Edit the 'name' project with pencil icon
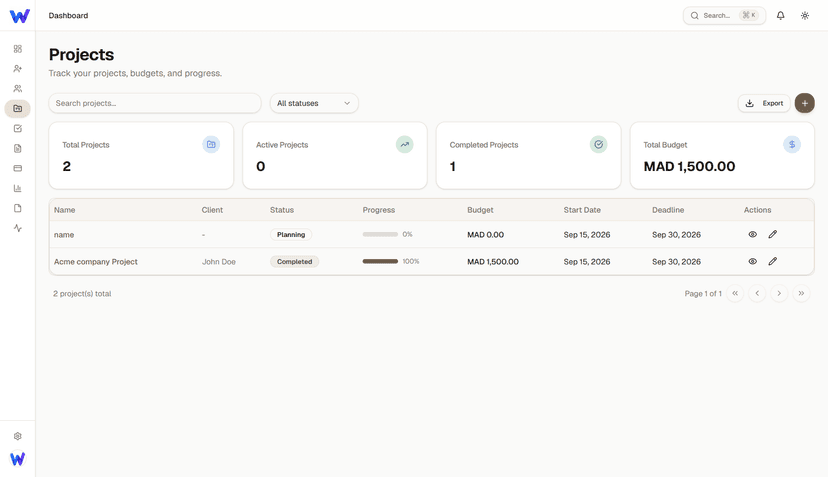828x477 pixels. tap(773, 235)
